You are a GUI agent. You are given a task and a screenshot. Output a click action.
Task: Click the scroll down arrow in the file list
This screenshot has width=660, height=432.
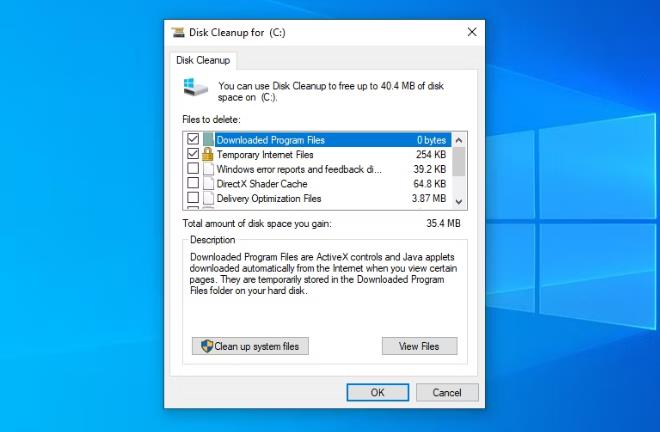[459, 202]
